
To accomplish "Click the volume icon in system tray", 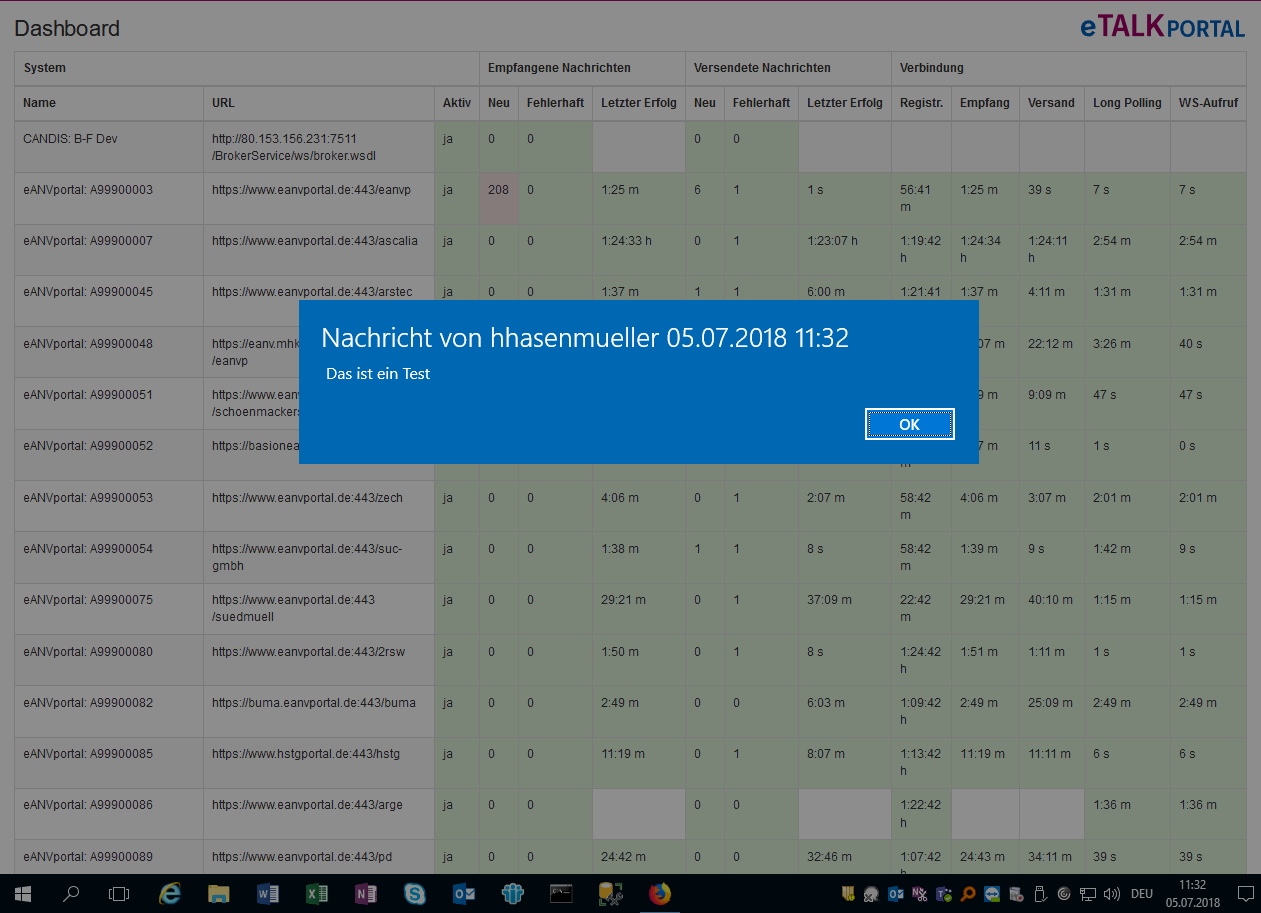I will pyautogui.click(x=1110, y=894).
